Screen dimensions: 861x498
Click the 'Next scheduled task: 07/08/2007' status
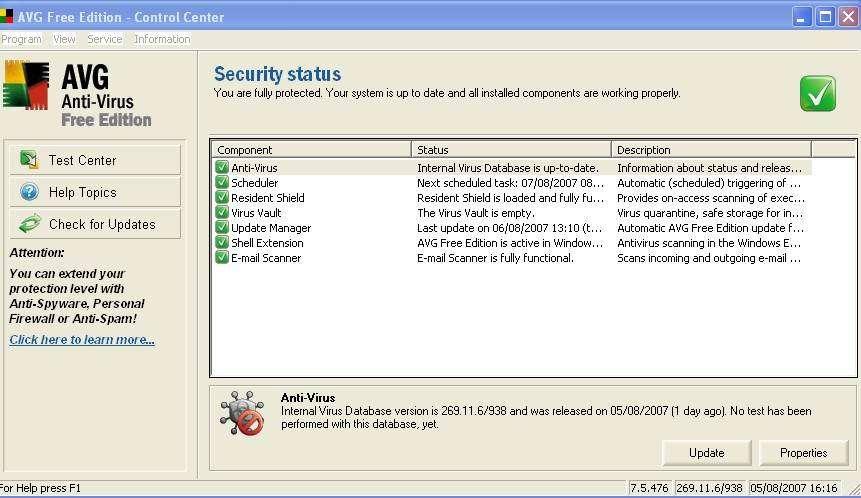point(510,183)
